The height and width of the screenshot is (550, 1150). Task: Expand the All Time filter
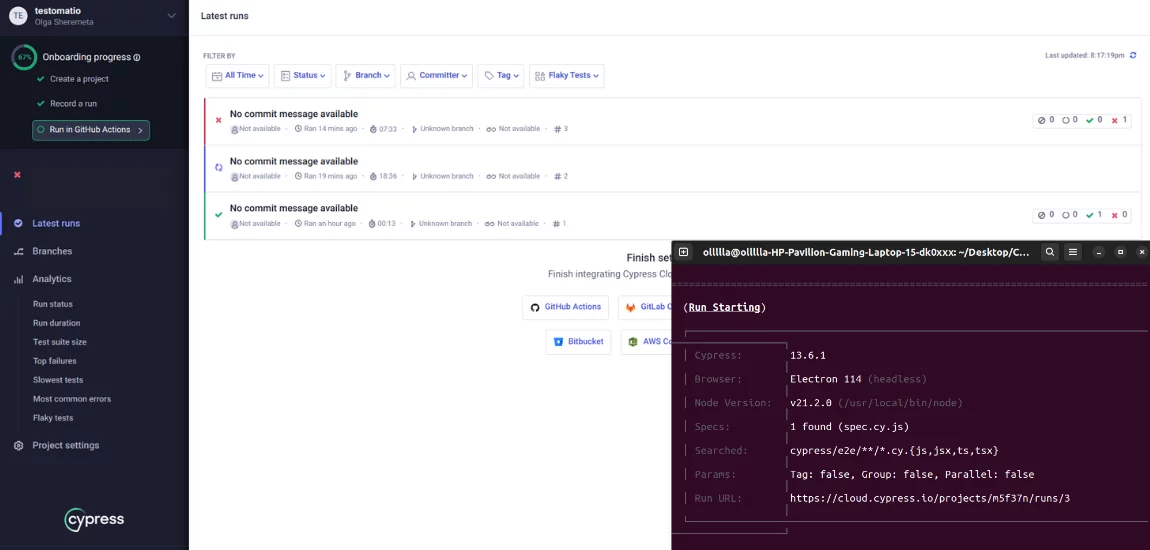tap(237, 75)
